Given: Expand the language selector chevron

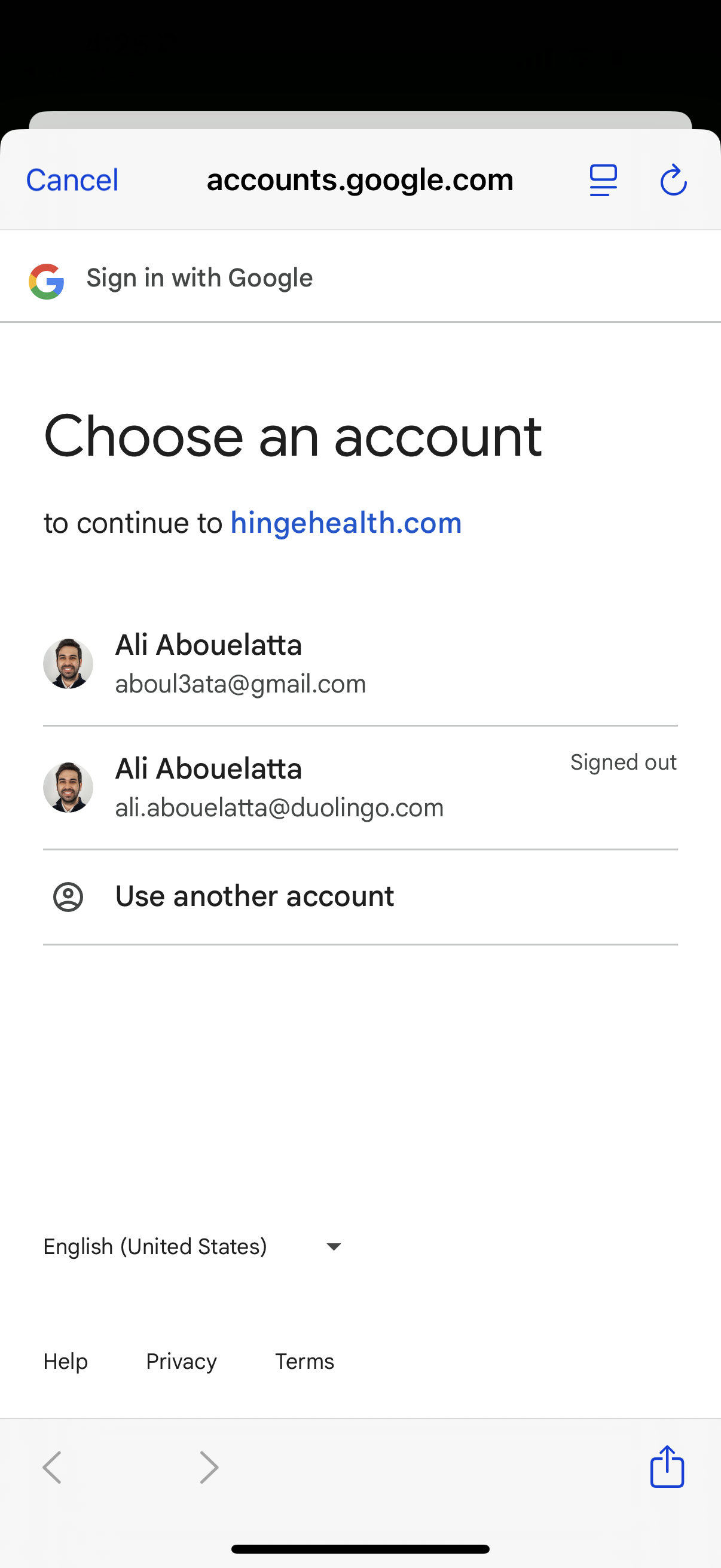Looking at the screenshot, I should [333, 1246].
